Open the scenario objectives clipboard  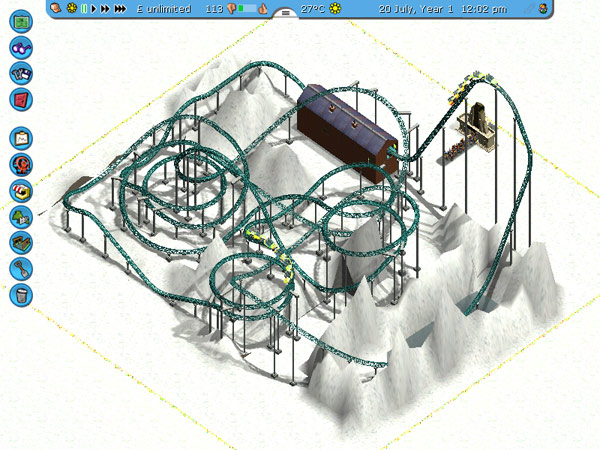click(x=21, y=138)
